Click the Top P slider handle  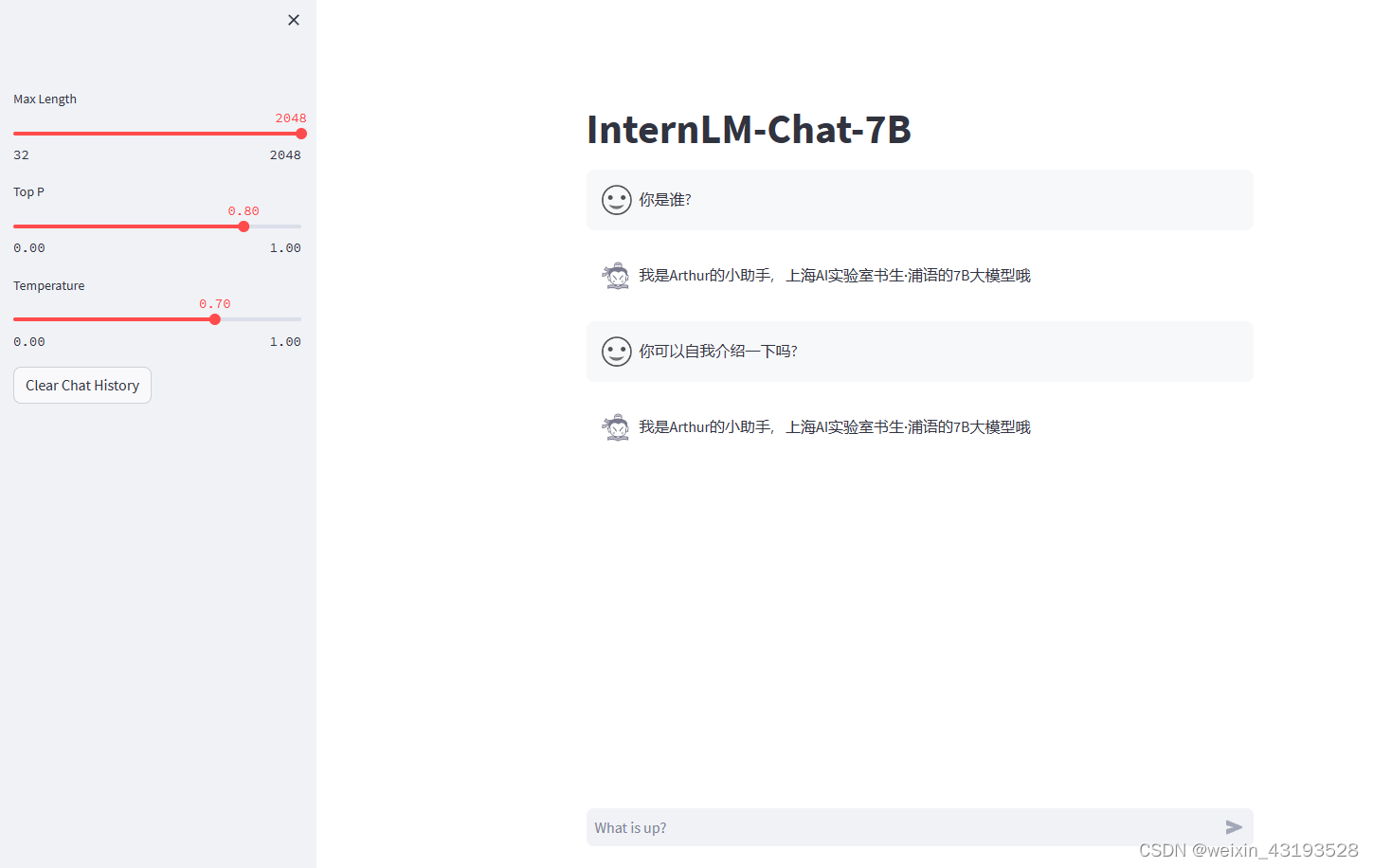tap(244, 226)
